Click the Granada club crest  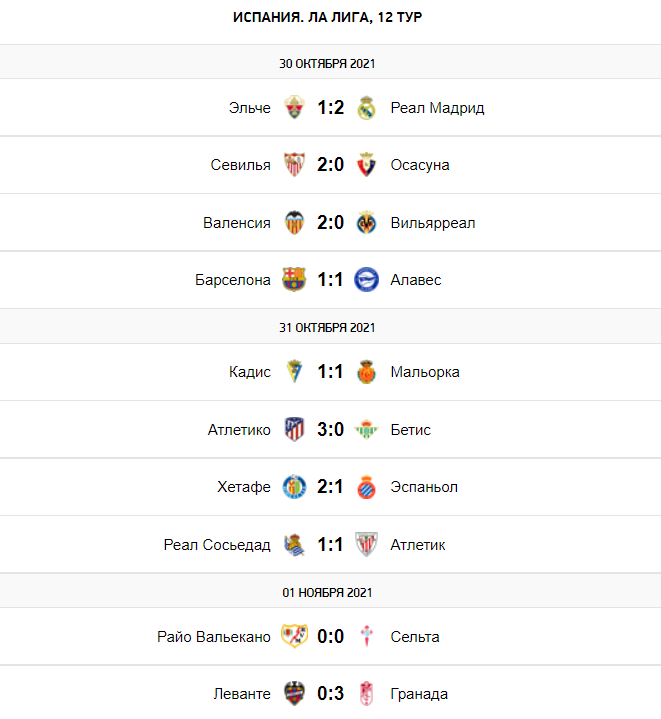coord(367,694)
